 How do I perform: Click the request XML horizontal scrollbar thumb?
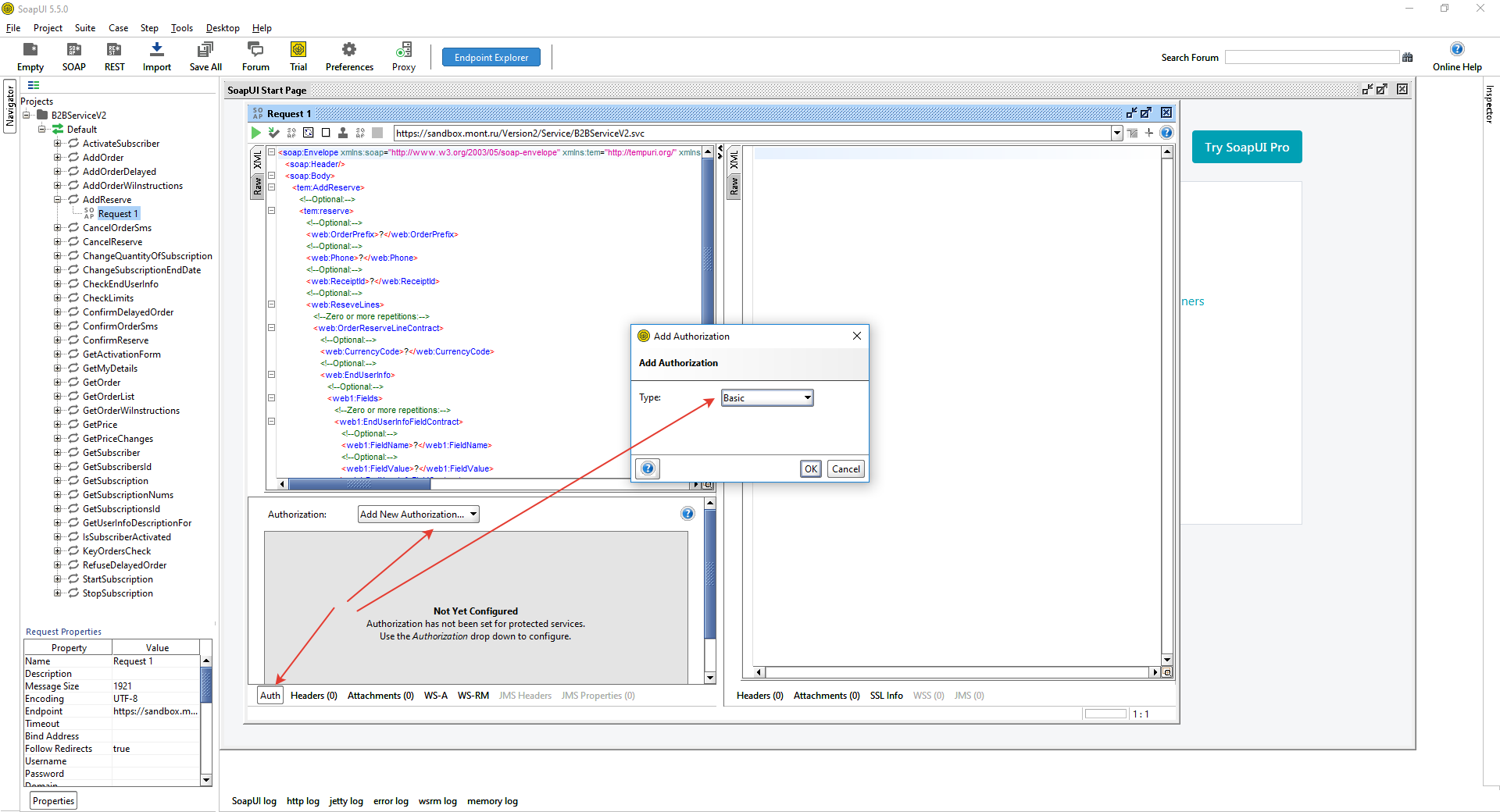(359, 485)
